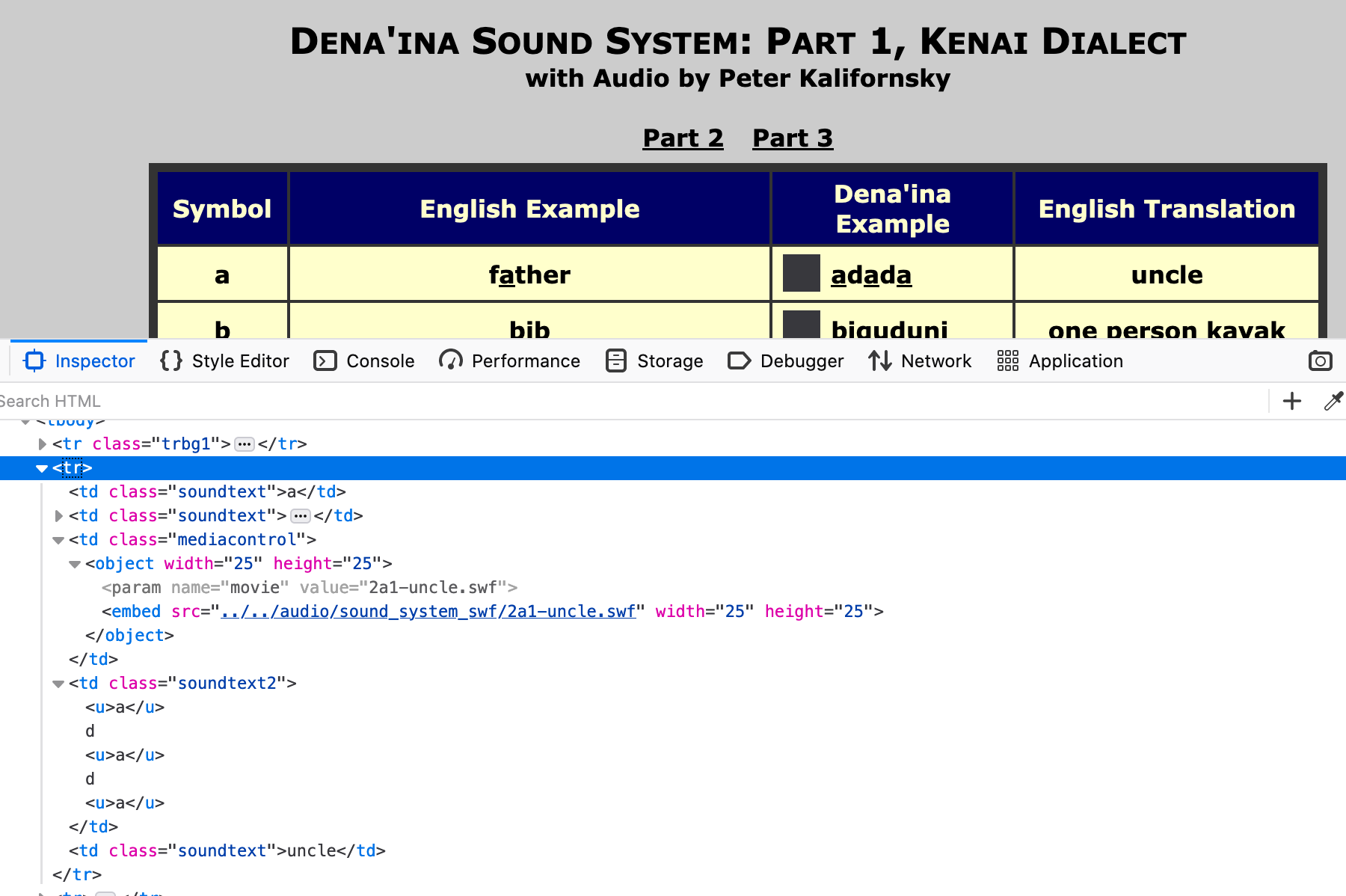Click the Dena'ina Example column header
The width and height of the screenshot is (1346, 896).
[893, 209]
